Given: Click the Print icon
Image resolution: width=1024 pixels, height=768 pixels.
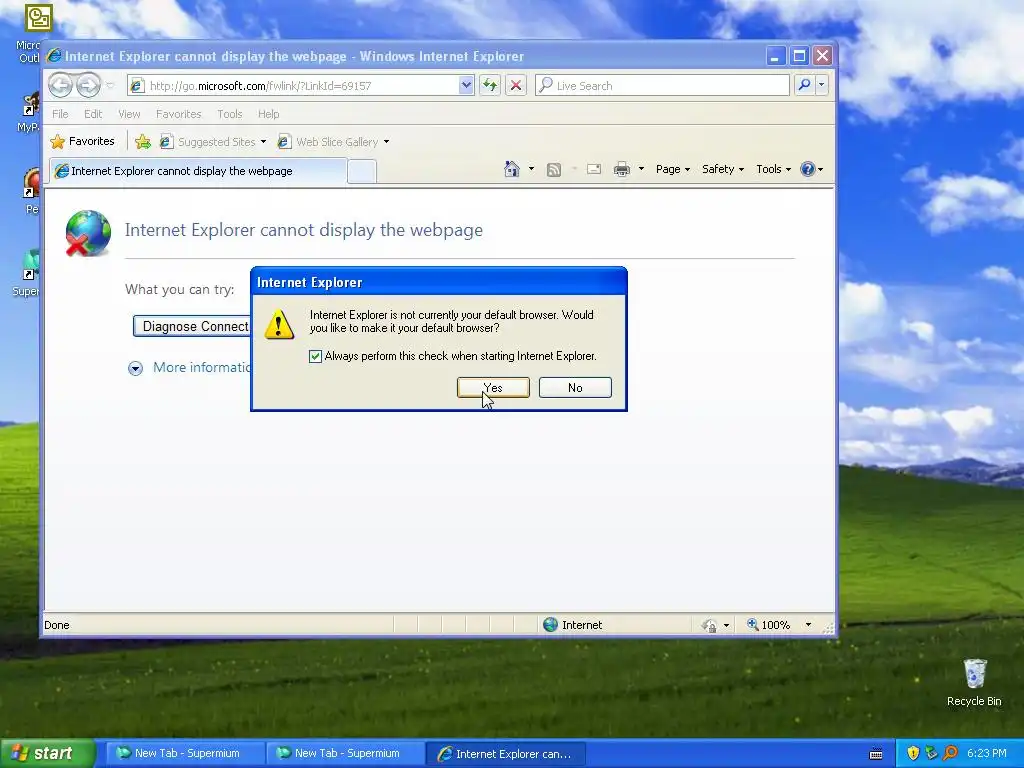Looking at the screenshot, I should 622,169.
